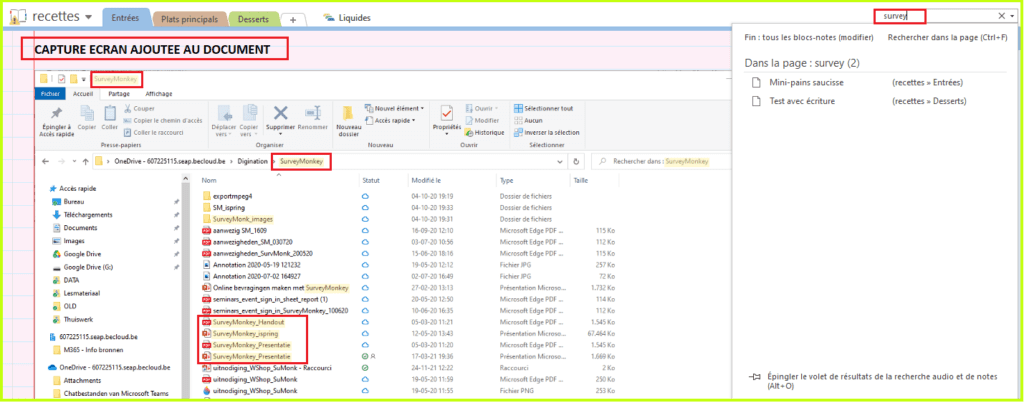Click the Modifier ribbon button
The width and height of the screenshot is (1024, 403).
coord(482,120)
